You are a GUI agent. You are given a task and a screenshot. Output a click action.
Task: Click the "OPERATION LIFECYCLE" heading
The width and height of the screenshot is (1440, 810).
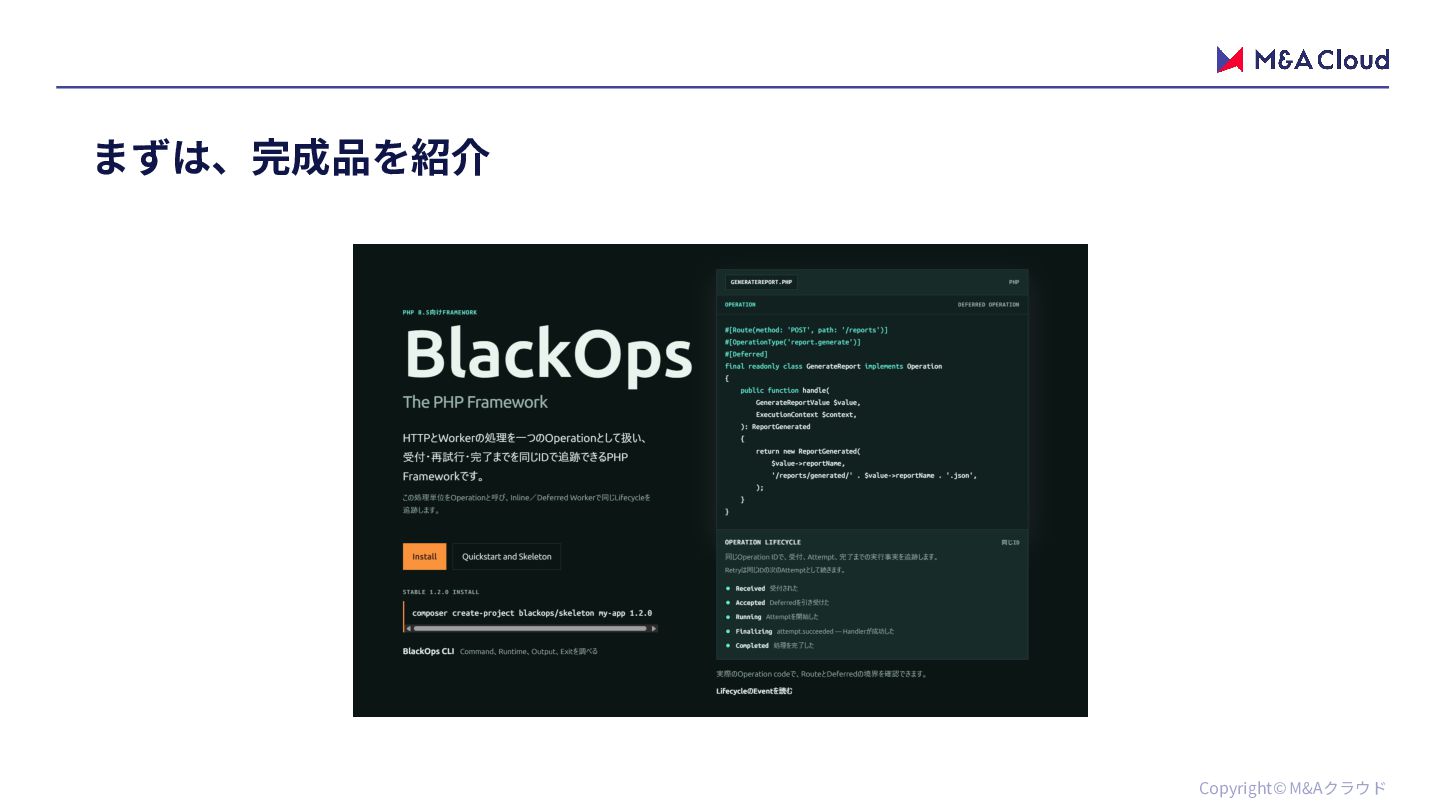click(x=763, y=542)
